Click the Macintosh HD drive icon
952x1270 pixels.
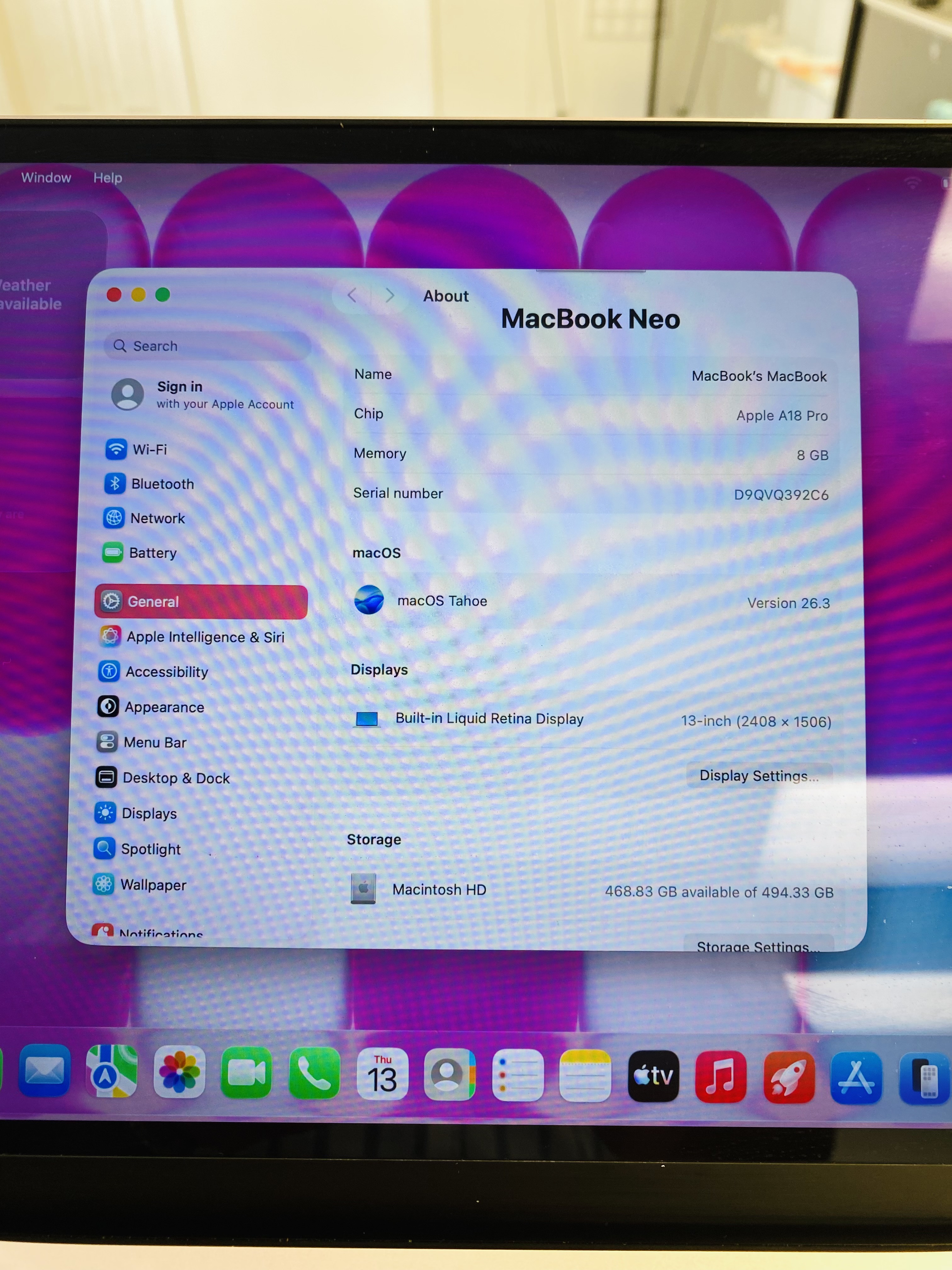(363, 888)
